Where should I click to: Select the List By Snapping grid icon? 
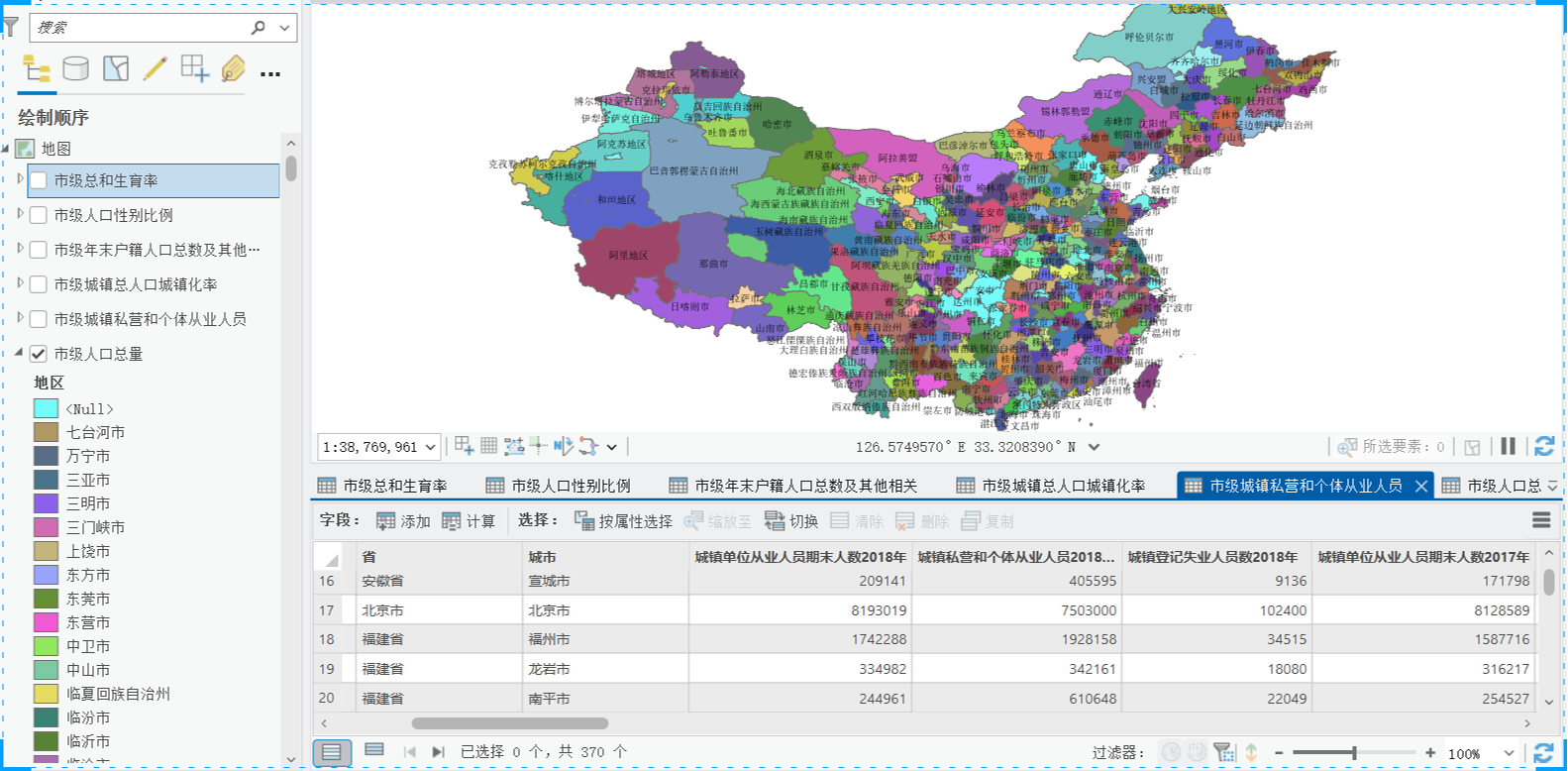tap(194, 68)
